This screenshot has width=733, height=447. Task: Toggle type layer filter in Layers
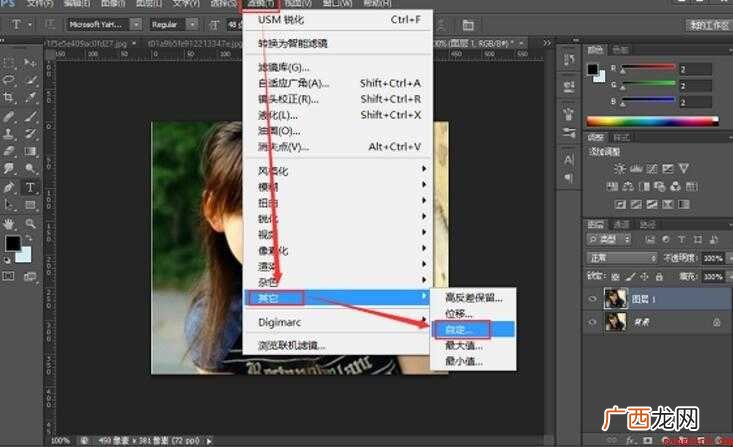tap(682, 240)
